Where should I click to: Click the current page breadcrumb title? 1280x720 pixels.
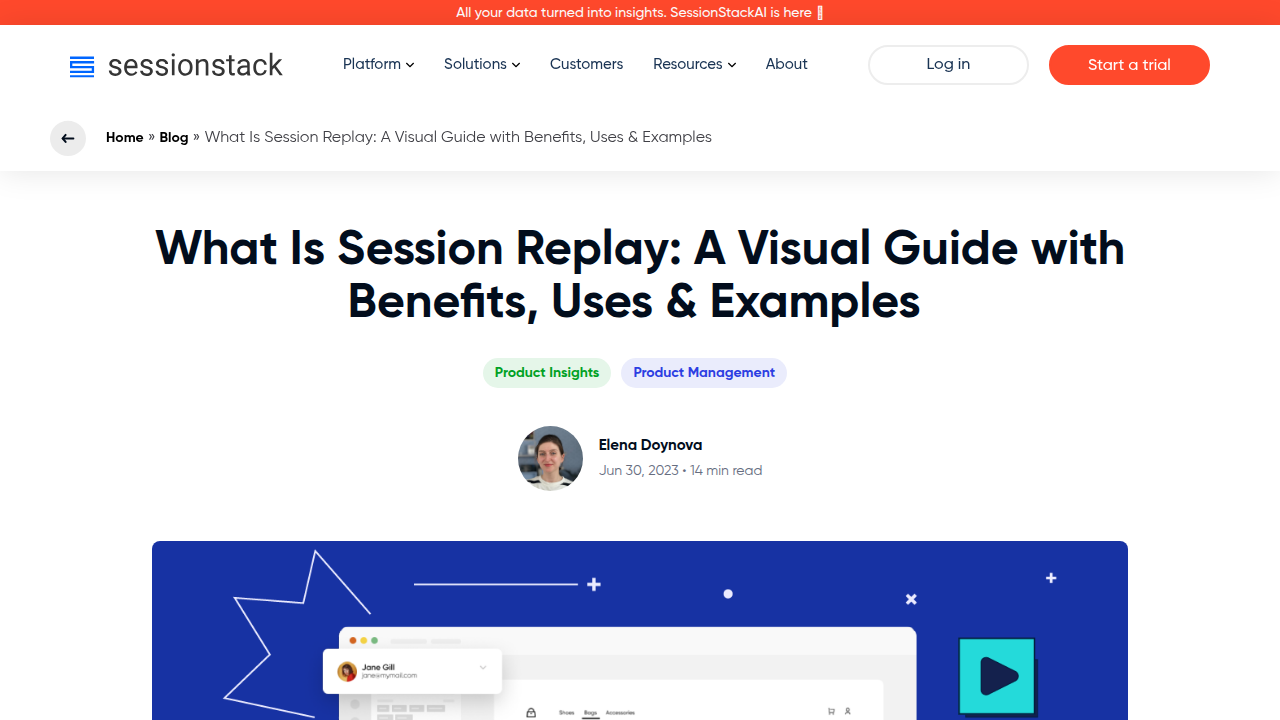point(458,137)
